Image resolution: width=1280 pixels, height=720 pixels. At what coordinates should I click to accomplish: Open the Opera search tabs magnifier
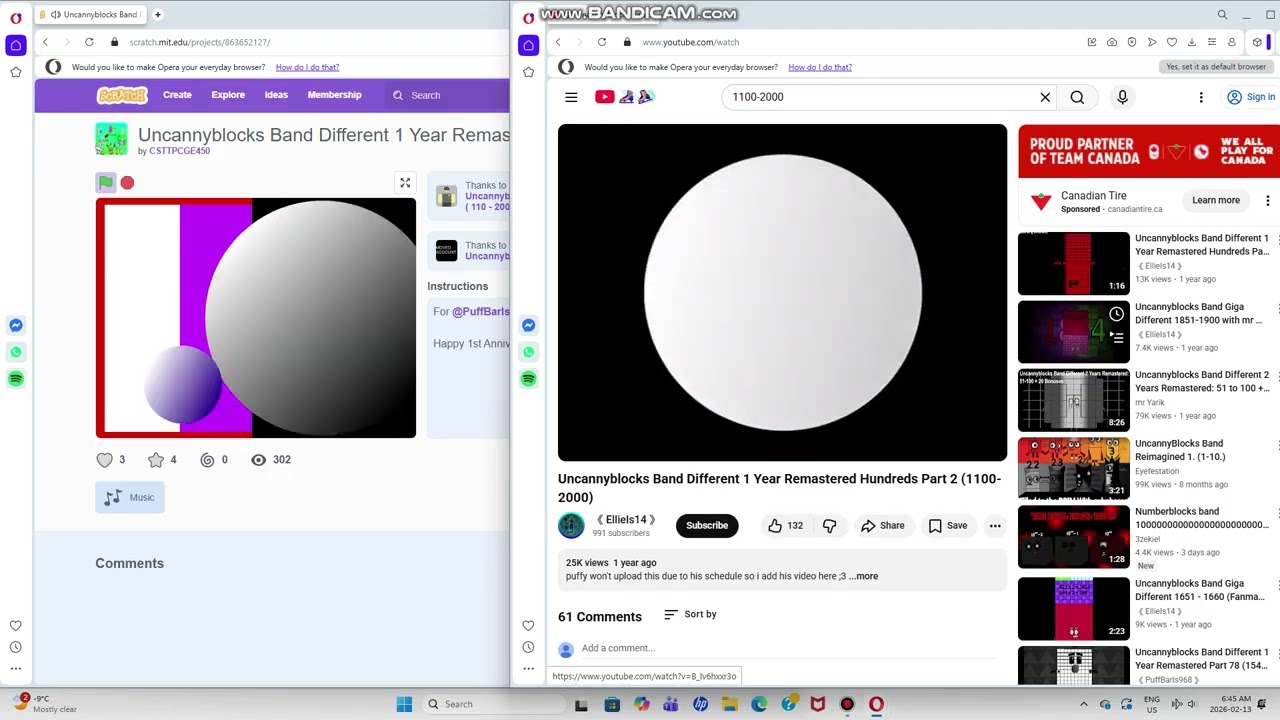tap(1222, 15)
